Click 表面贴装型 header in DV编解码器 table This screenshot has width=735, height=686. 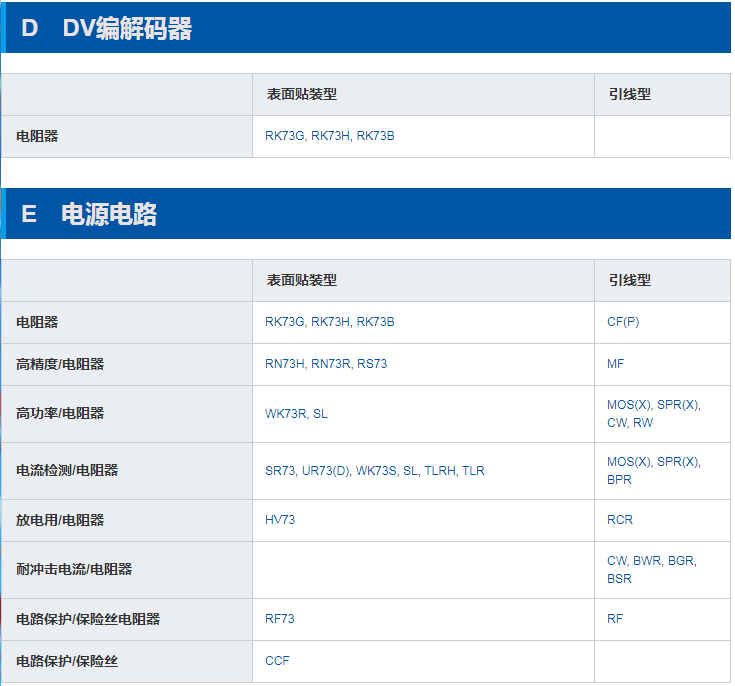[302, 94]
